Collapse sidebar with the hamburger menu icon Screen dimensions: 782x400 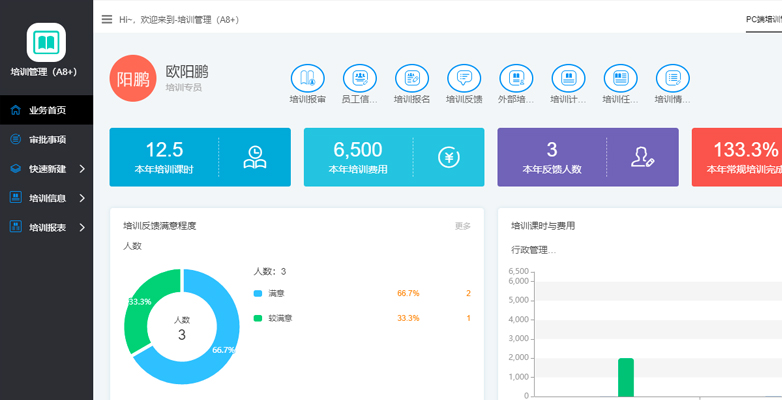pyautogui.click(x=107, y=19)
